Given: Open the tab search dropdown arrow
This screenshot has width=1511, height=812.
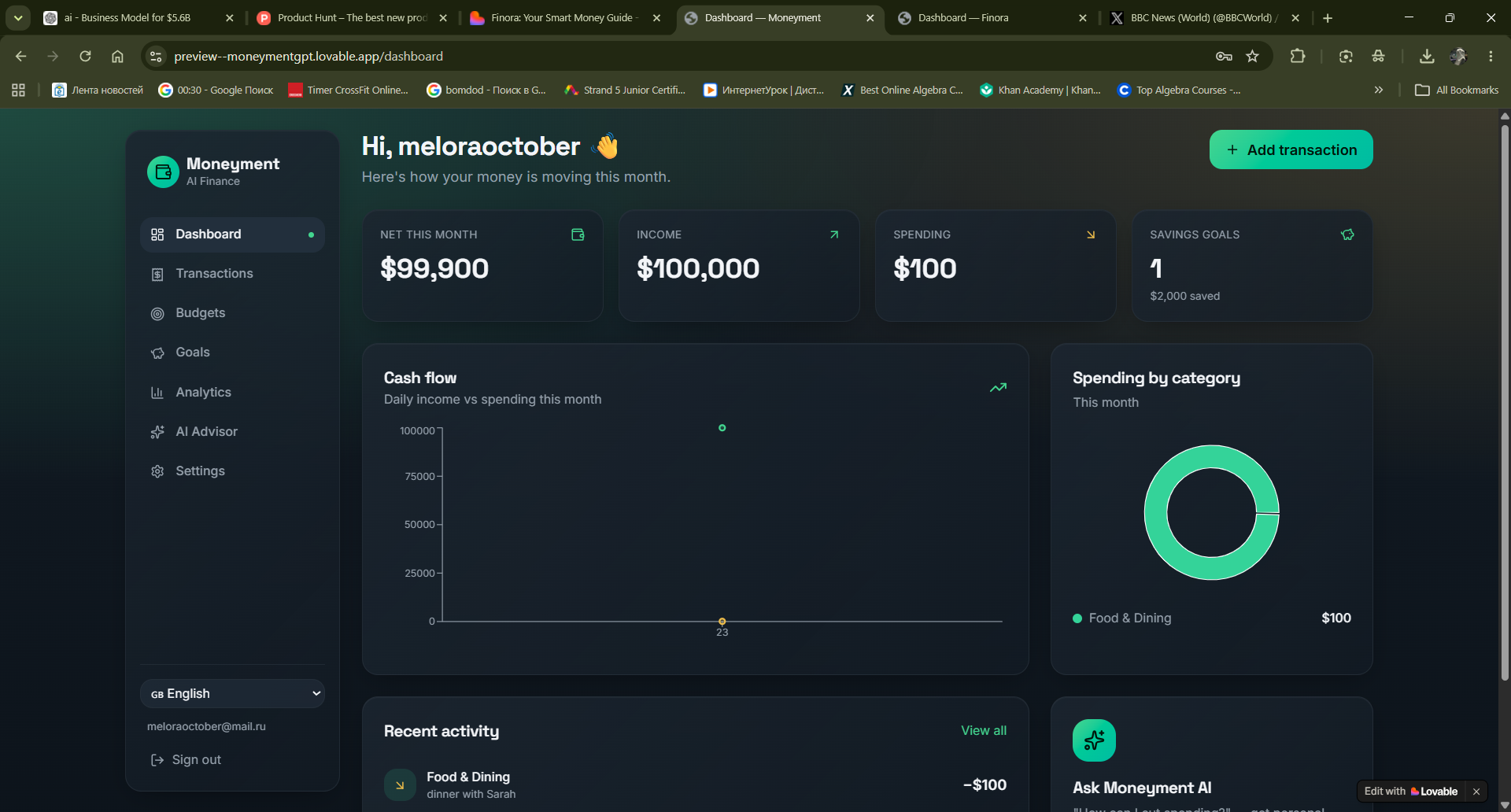Looking at the screenshot, I should click(17, 17).
